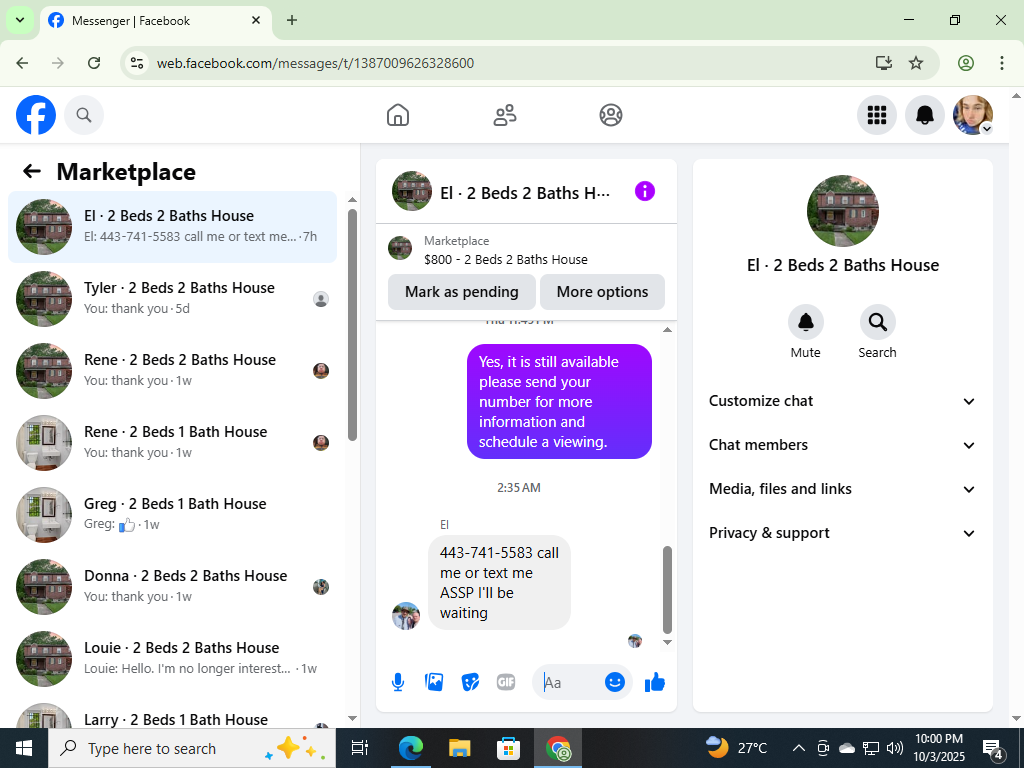Open the notification center with 4 alerts
Image resolution: width=1024 pixels, height=768 pixels.
[x=994, y=749]
